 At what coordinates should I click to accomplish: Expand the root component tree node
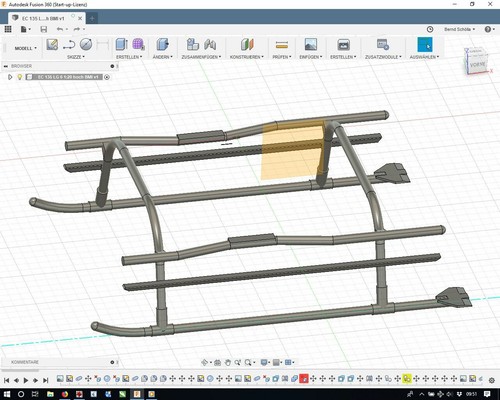point(10,77)
